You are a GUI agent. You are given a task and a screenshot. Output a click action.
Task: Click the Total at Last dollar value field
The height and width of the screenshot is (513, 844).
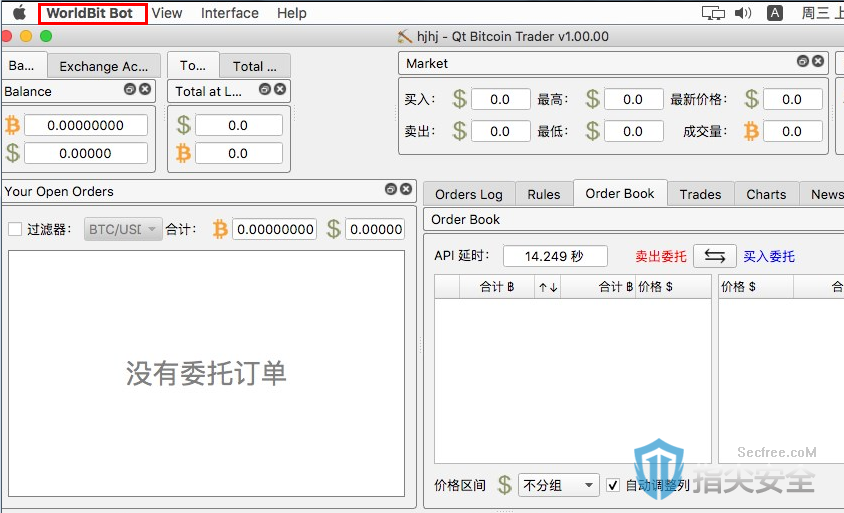(238, 125)
